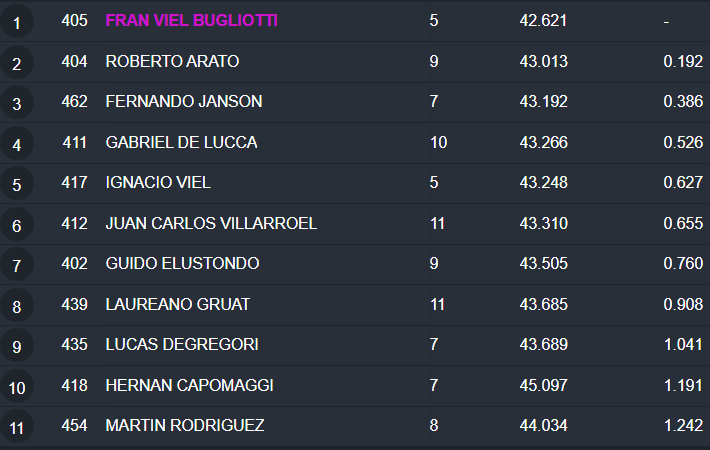Screen dimensions: 710x450
Task: Click the position 1 circle badge
Action: [17, 22]
